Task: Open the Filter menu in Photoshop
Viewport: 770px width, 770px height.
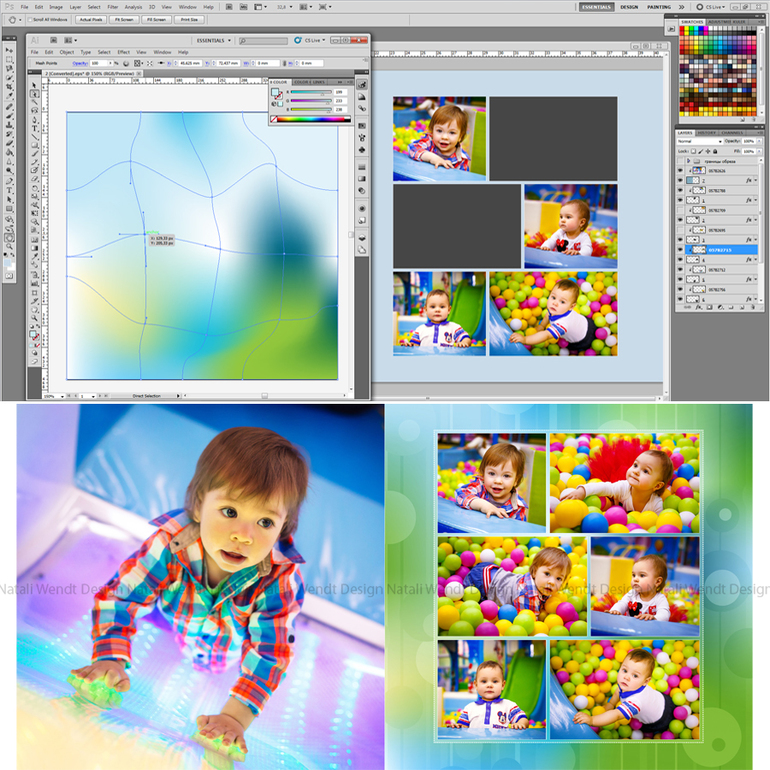Action: tap(113, 7)
